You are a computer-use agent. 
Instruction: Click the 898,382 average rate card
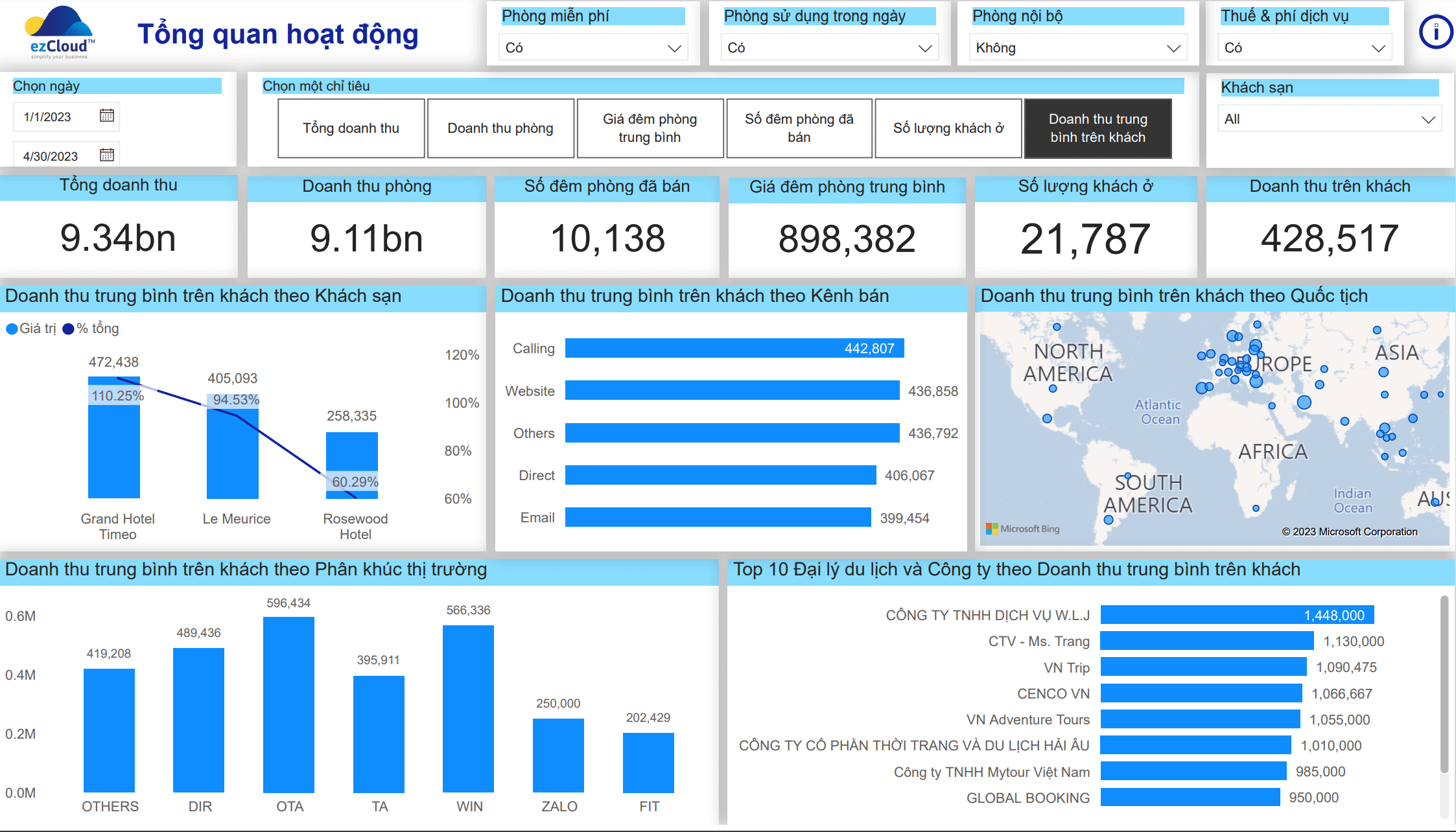(x=847, y=226)
